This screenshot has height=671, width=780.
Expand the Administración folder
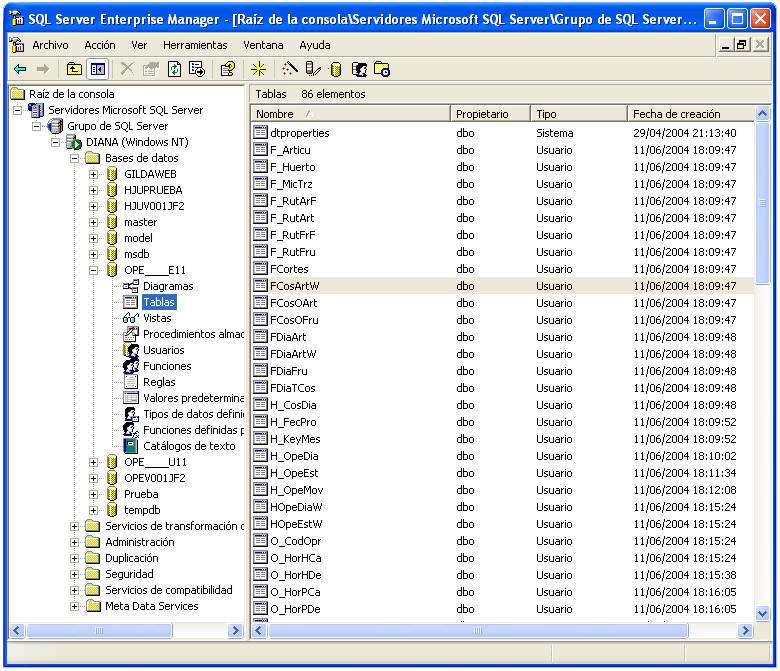[74, 542]
